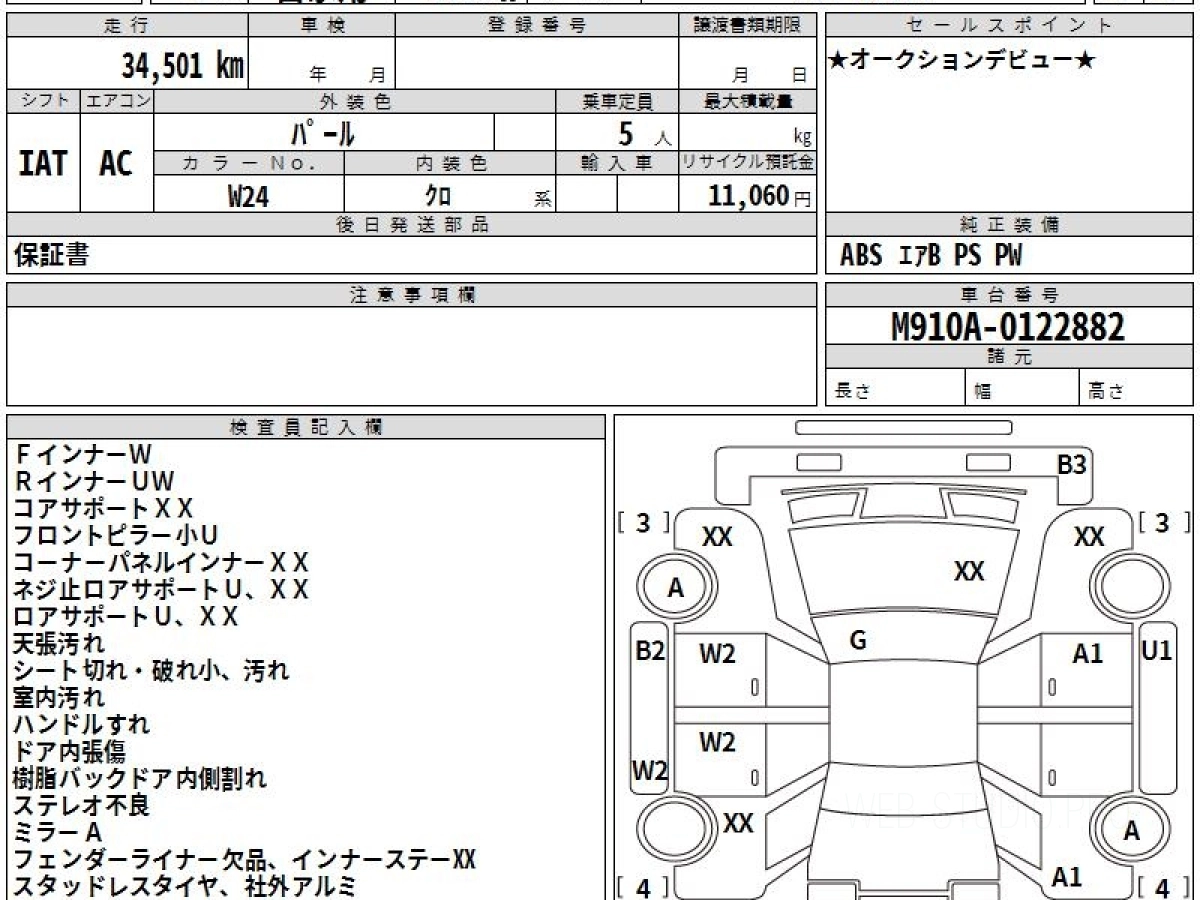The height and width of the screenshot is (900, 1200).
Task: Click the 譲渡書類期限 header
Action: point(748,26)
